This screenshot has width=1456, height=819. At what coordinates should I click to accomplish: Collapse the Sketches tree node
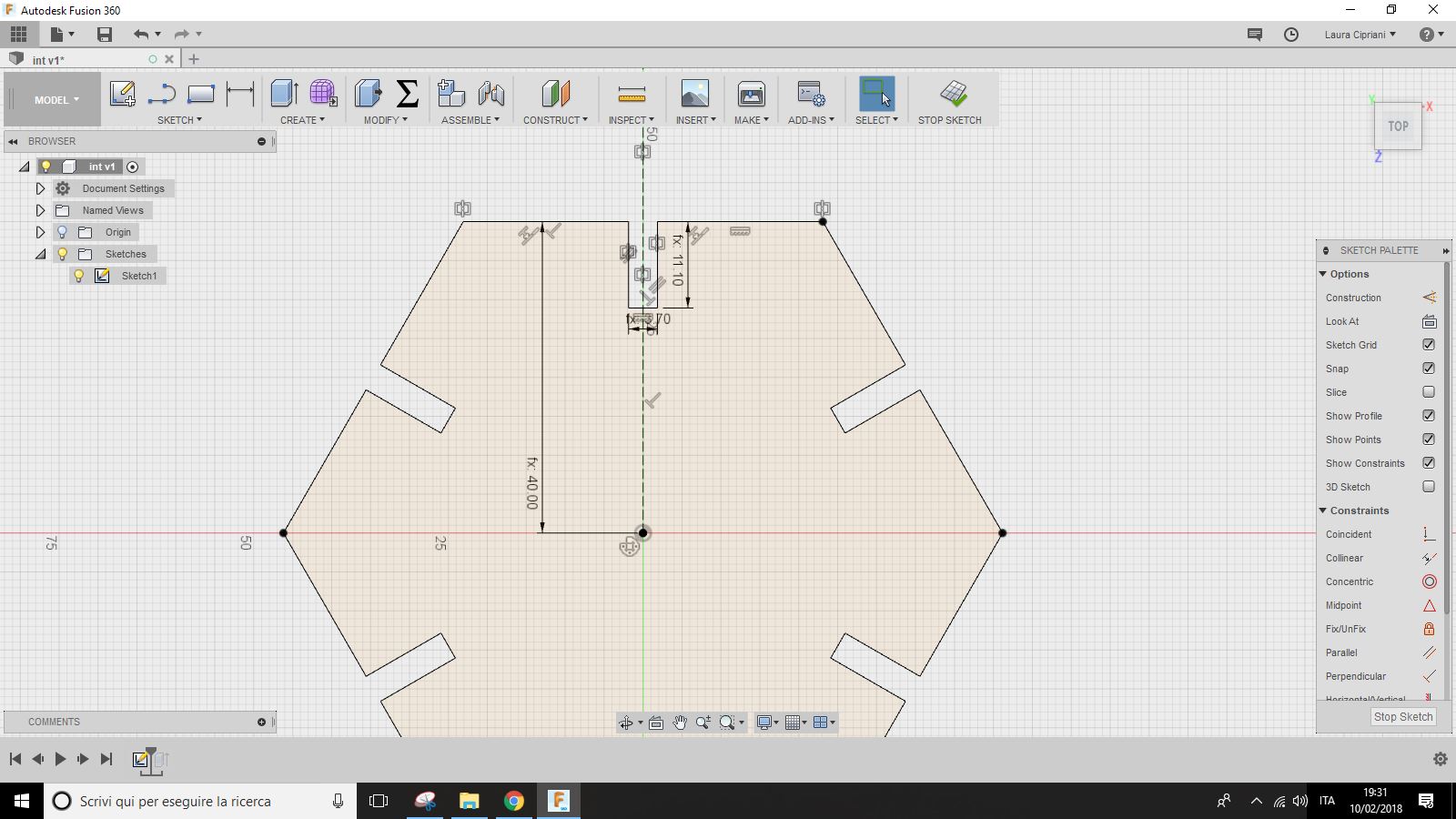(x=40, y=254)
